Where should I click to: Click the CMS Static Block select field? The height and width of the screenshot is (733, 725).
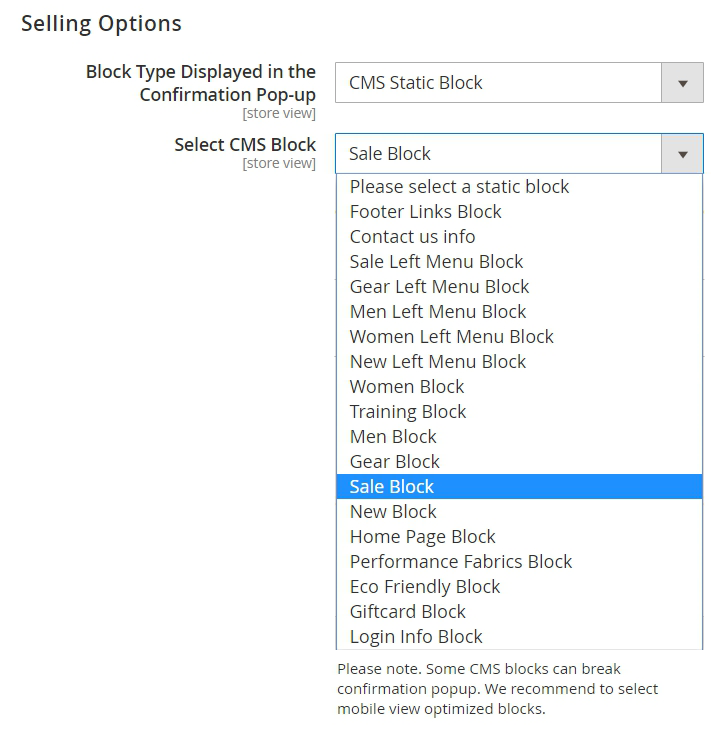(498, 84)
